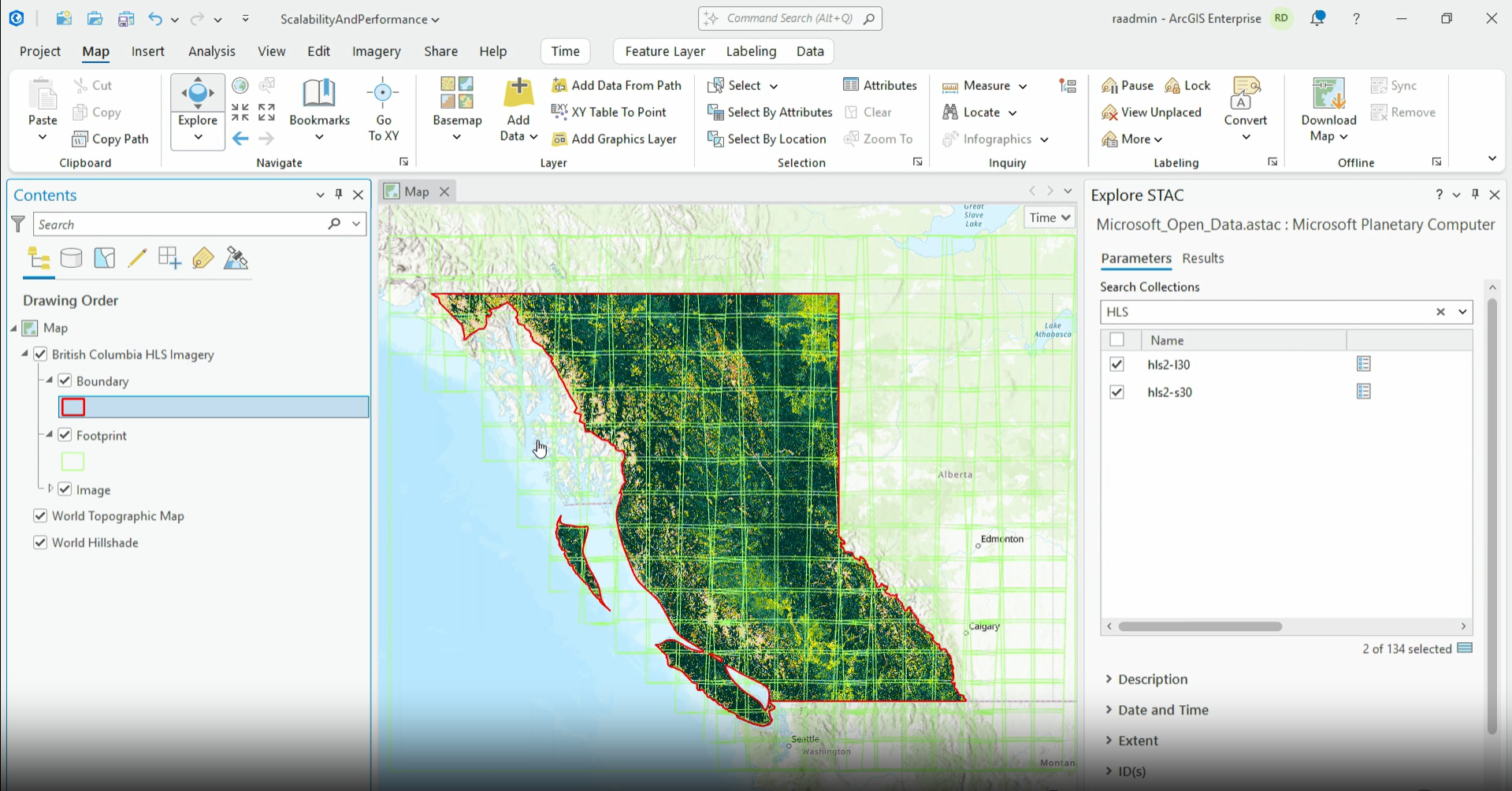1512x791 pixels.
Task: Click View Unplaced in Labeling group
Action: coord(1152,112)
